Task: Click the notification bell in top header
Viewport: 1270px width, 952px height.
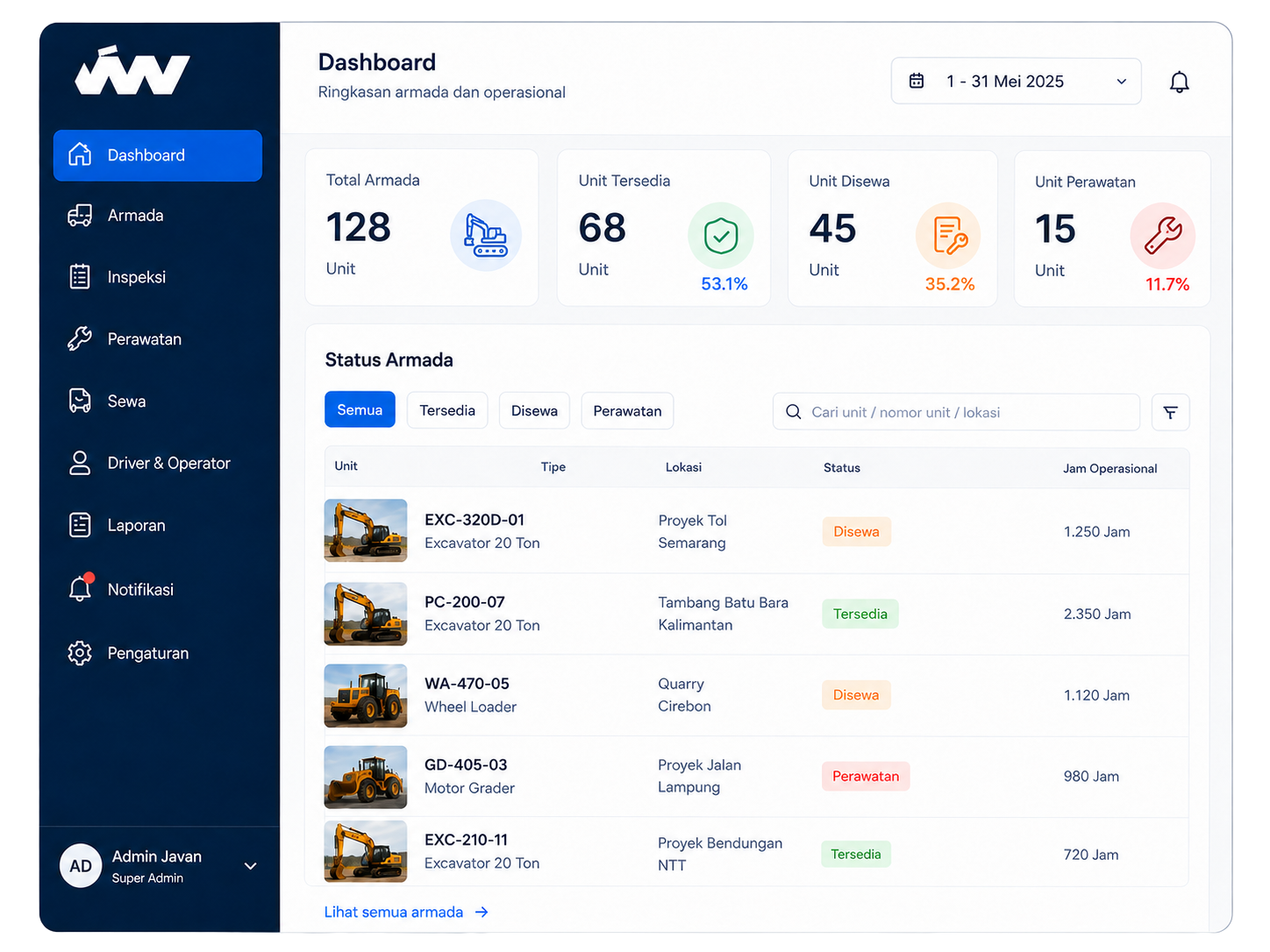Action: [1180, 82]
